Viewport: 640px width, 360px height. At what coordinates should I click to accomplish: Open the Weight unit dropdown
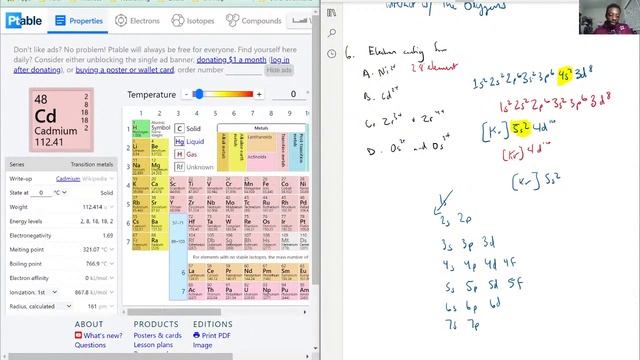tap(109, 207)
